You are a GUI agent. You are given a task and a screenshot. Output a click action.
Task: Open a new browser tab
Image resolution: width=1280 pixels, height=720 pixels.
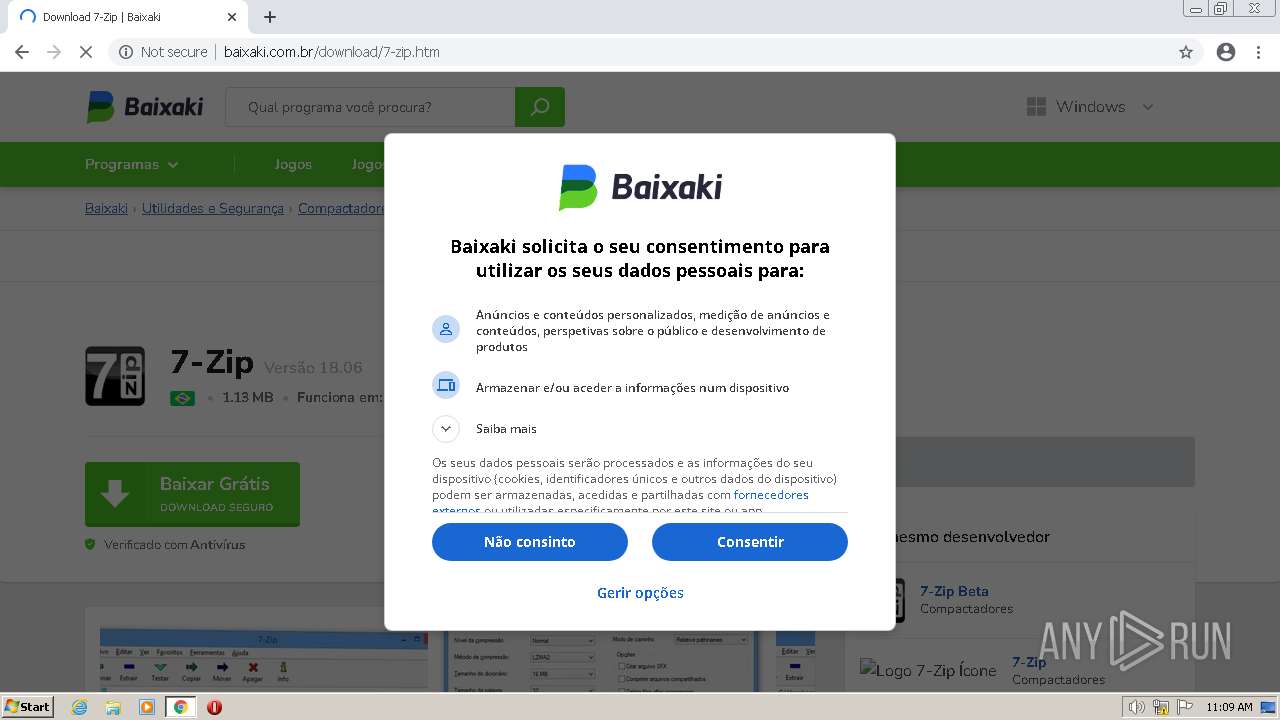coord(270,17)
